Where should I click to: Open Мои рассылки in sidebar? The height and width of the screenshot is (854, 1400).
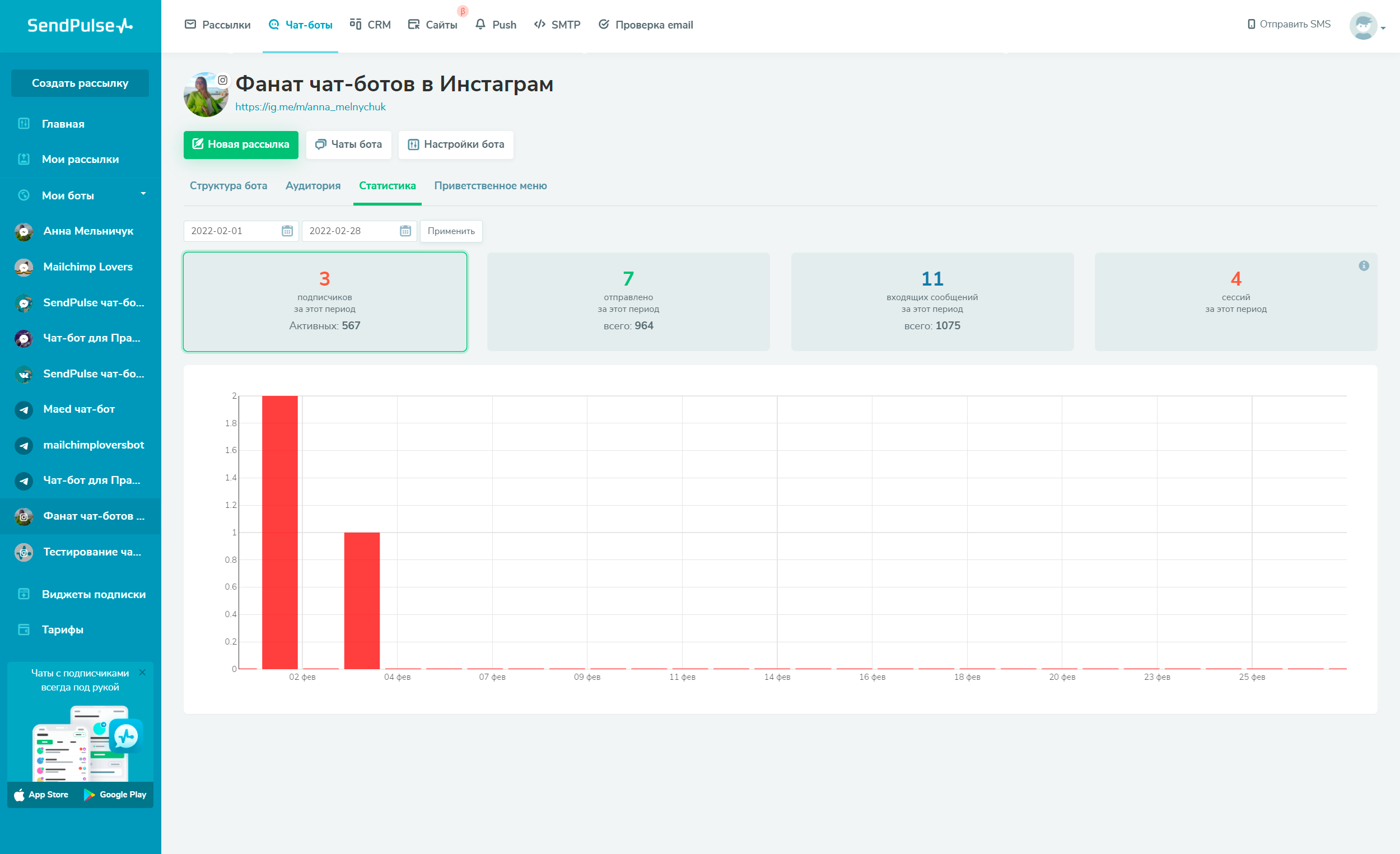80,160
